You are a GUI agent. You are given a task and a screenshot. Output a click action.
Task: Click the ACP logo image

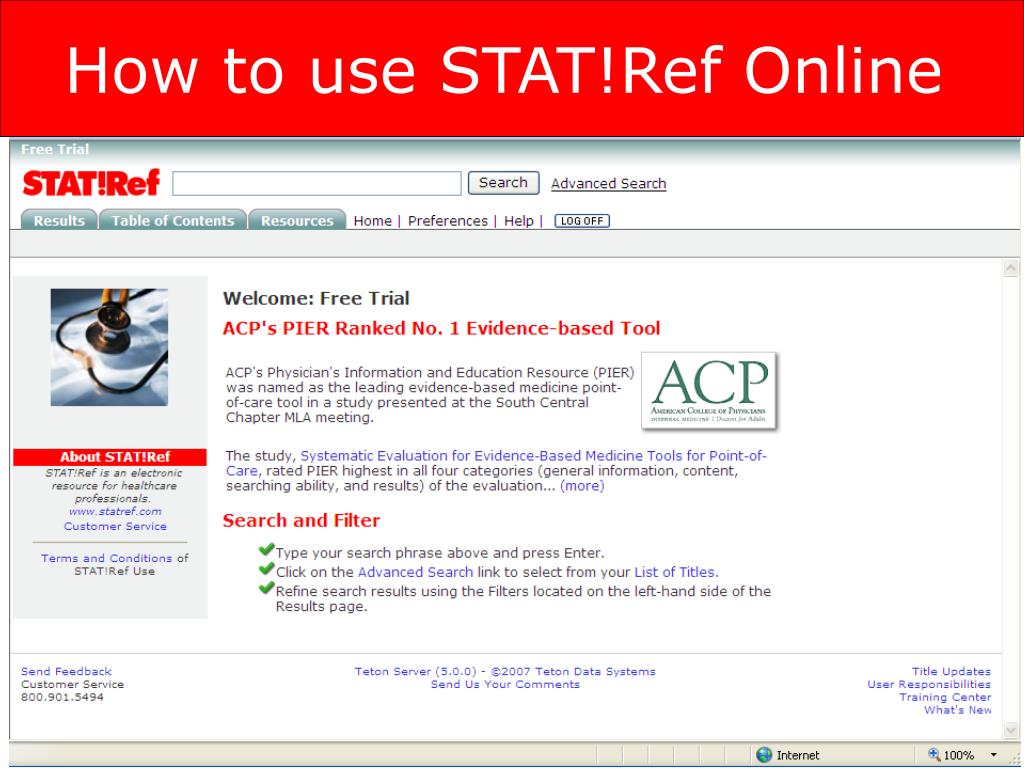(709, 391)
